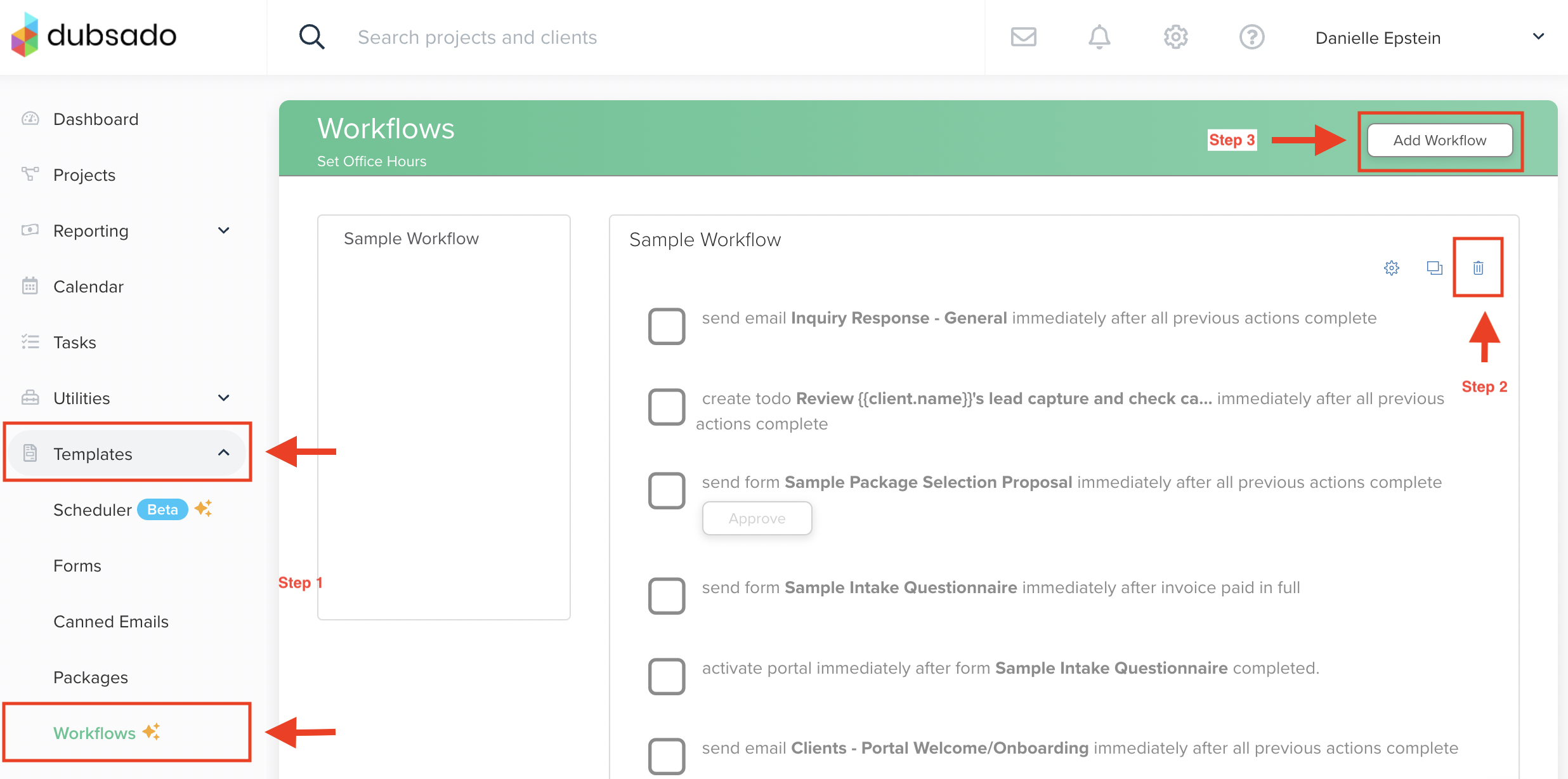Check the activate portal action checkbox
This screenshot has height=779, width=1568.
point(666,676)
